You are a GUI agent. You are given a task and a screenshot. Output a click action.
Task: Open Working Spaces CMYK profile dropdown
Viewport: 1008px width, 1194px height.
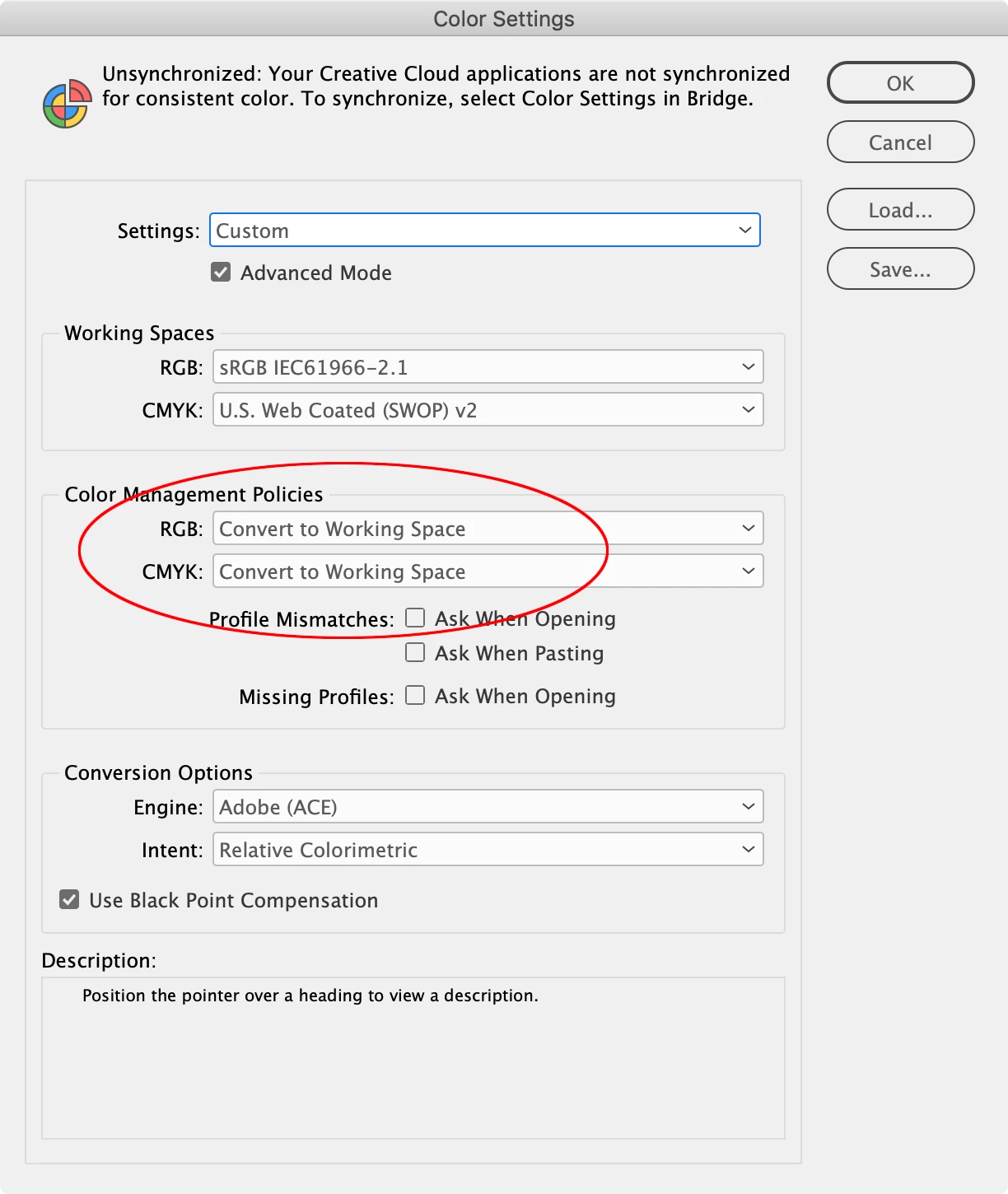488,410
